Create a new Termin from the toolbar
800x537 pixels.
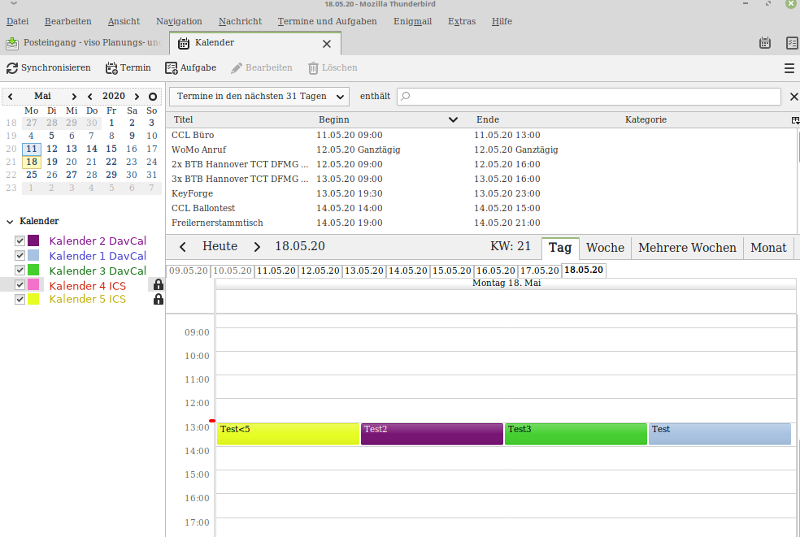(129, 68)
